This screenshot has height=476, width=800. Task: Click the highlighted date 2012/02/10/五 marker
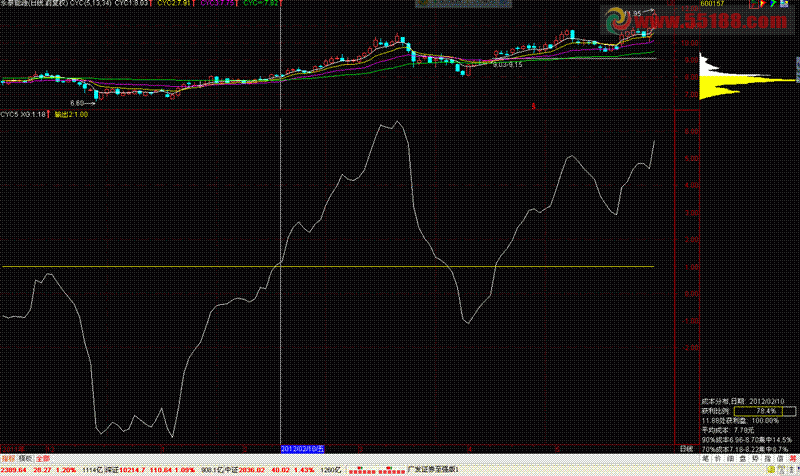303,449
